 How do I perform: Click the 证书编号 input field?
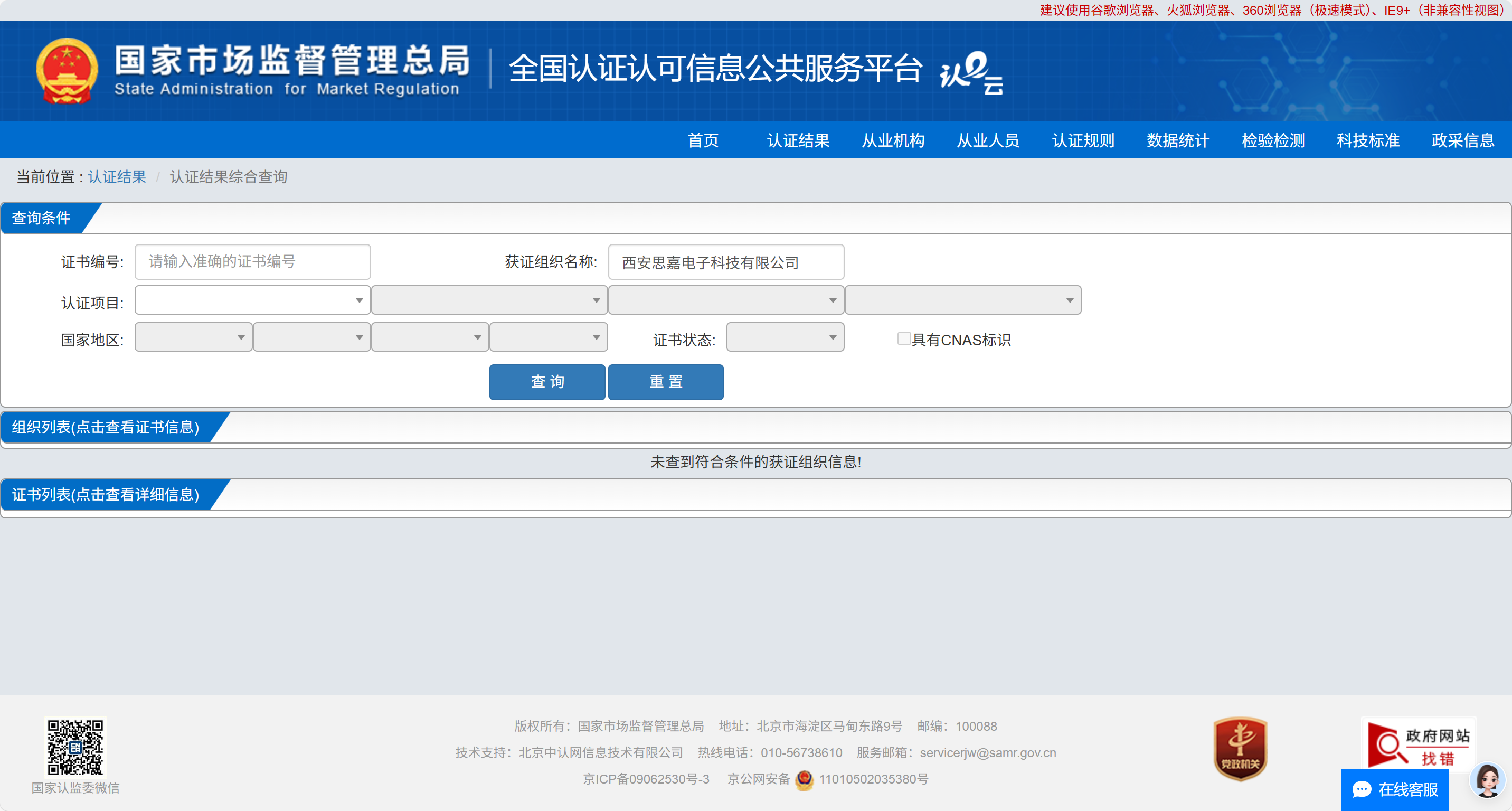[x=252, y=262]
